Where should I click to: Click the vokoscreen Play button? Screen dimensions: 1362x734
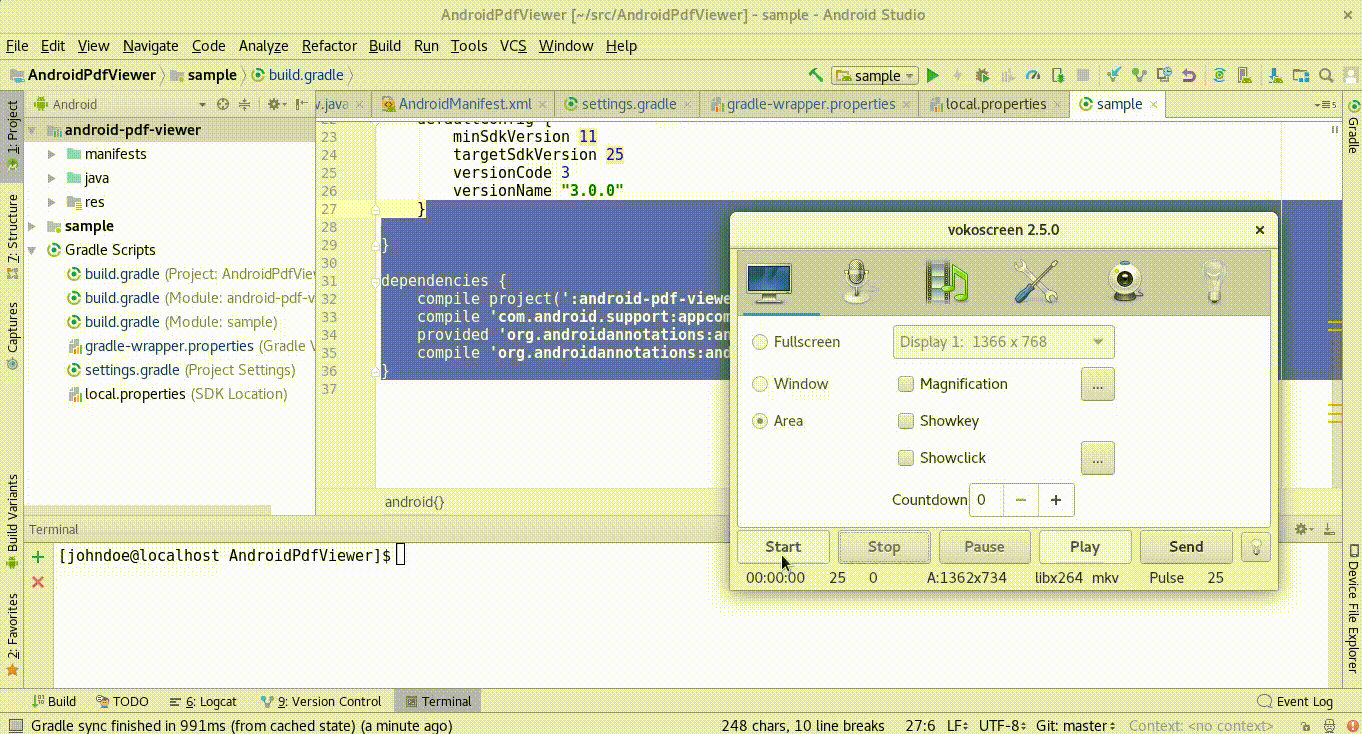coord(1085,547)
